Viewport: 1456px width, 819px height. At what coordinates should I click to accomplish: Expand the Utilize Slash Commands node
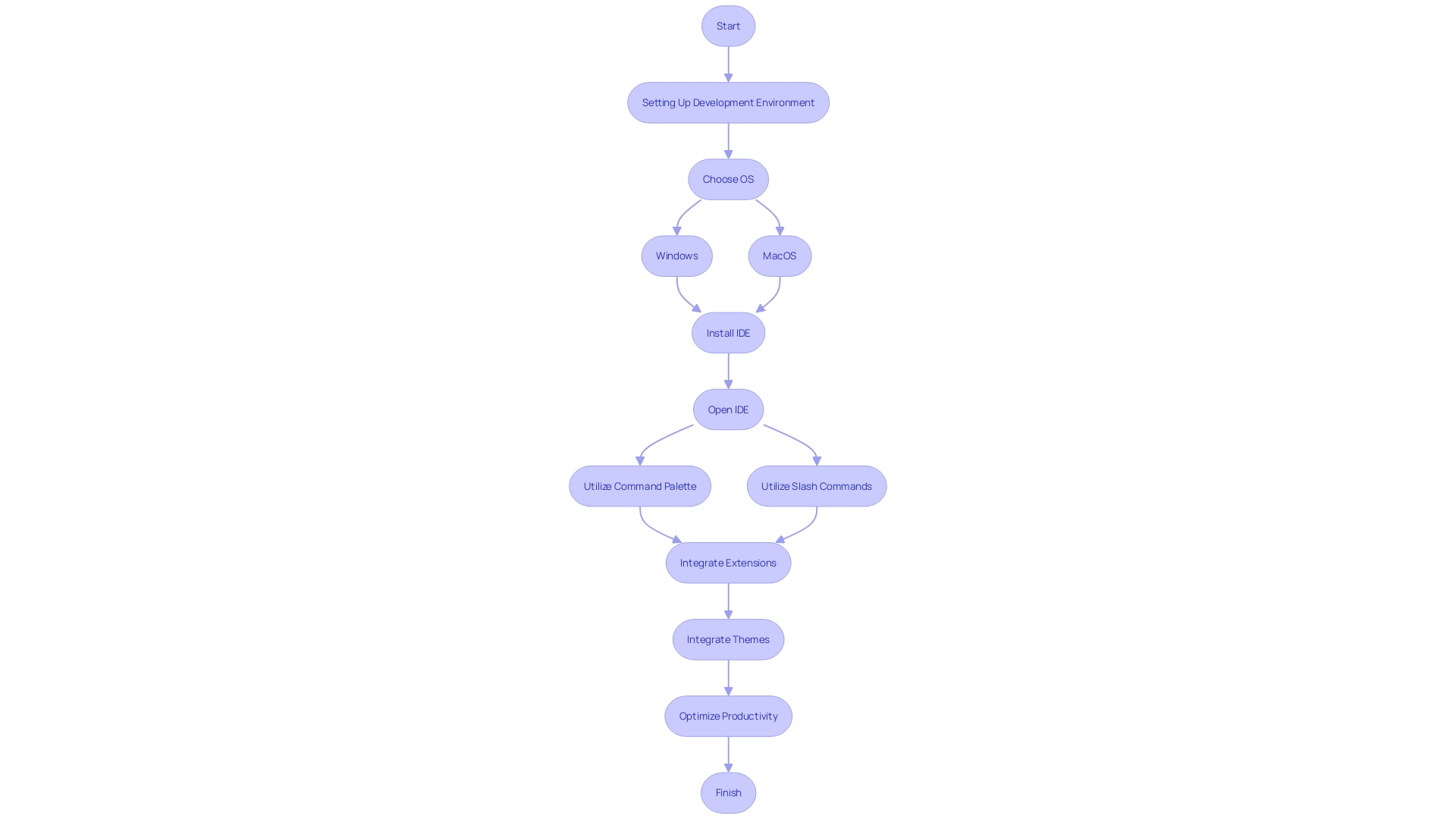tap(816, 485)
